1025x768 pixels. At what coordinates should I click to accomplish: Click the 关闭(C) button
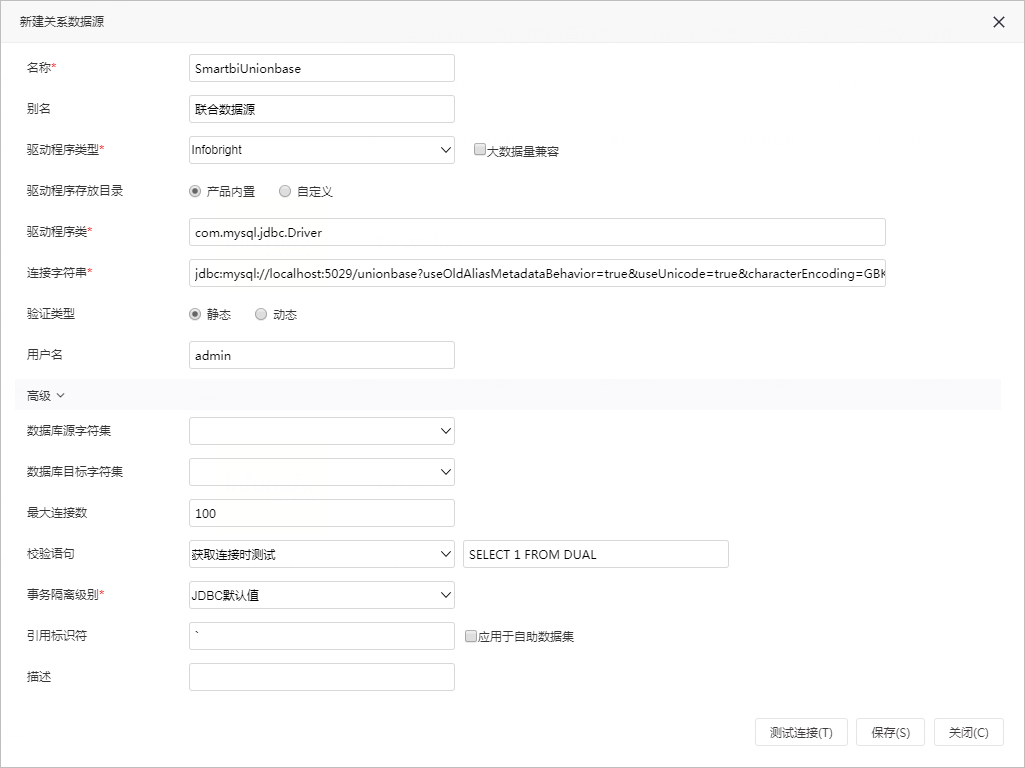[x=968, y=733]
